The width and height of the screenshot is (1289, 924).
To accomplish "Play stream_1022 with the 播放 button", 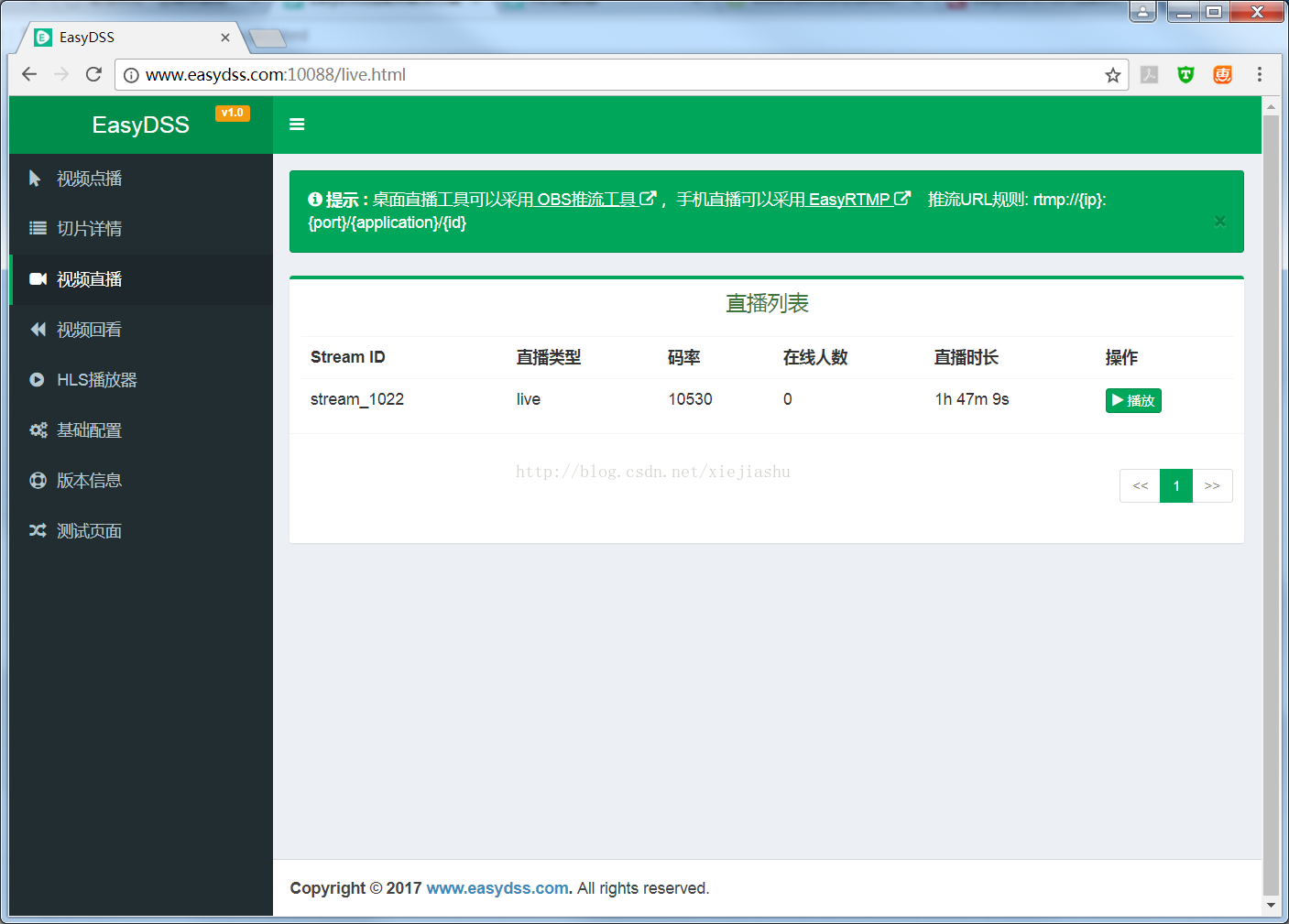I will pyautogui.click(x=1133, y=401).
